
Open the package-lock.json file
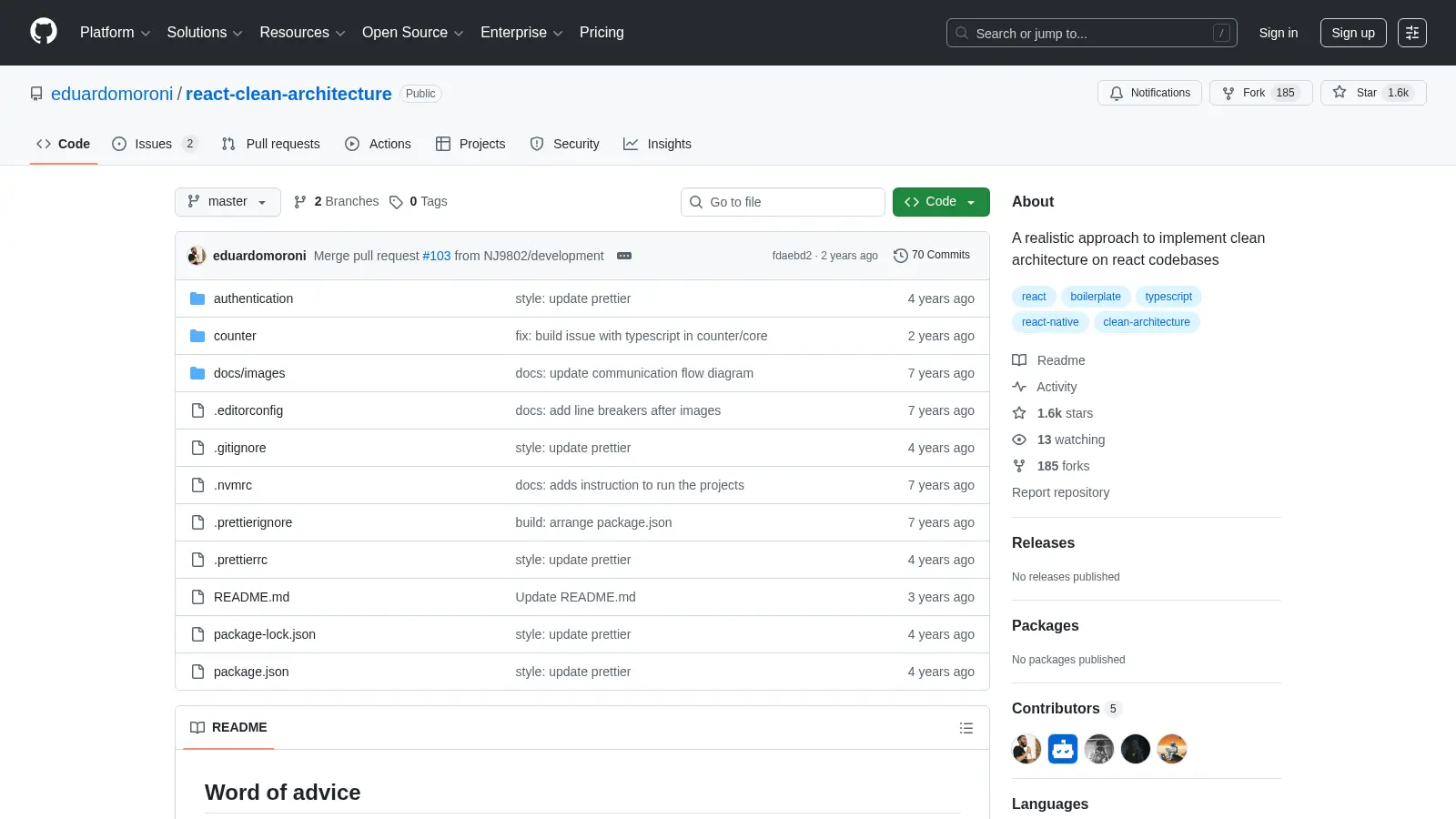coord(265,634)
